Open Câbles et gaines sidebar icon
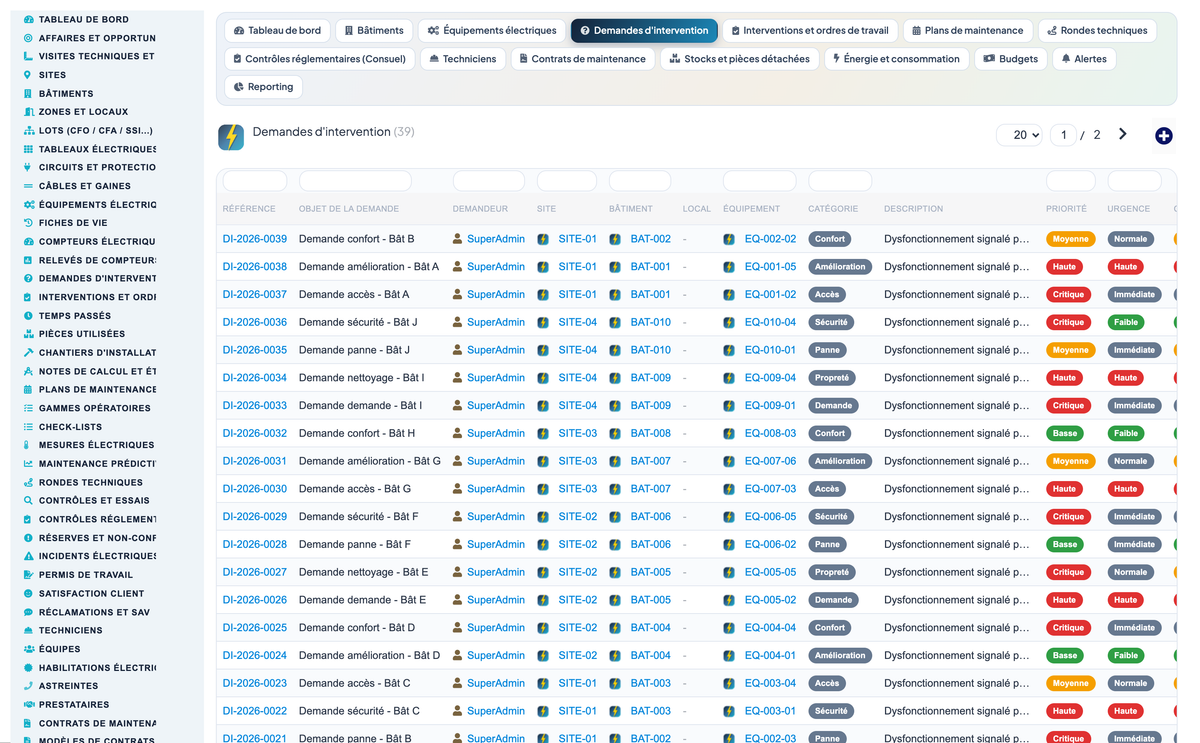The height and width of the screenshot is (743, 1200). (28, 186)
